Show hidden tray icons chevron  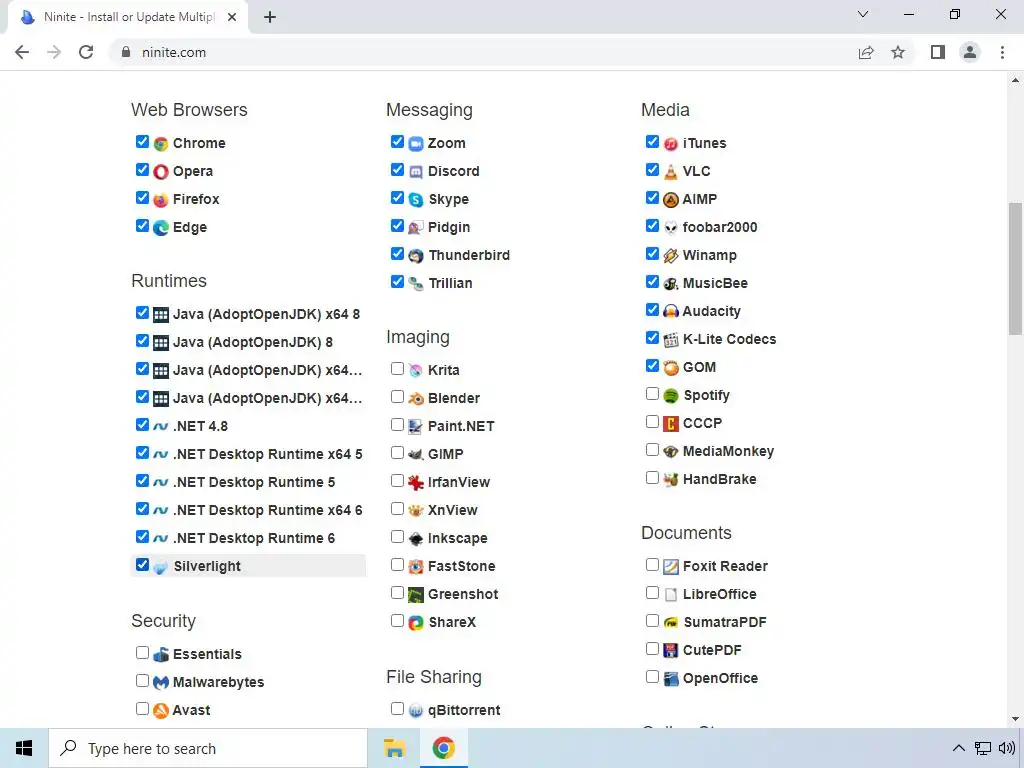pyautogui.click(x=958, y=748)
